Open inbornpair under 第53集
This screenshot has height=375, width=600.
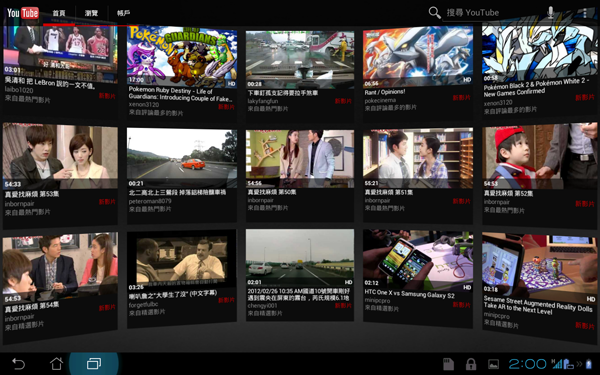[x=20, y=204]
